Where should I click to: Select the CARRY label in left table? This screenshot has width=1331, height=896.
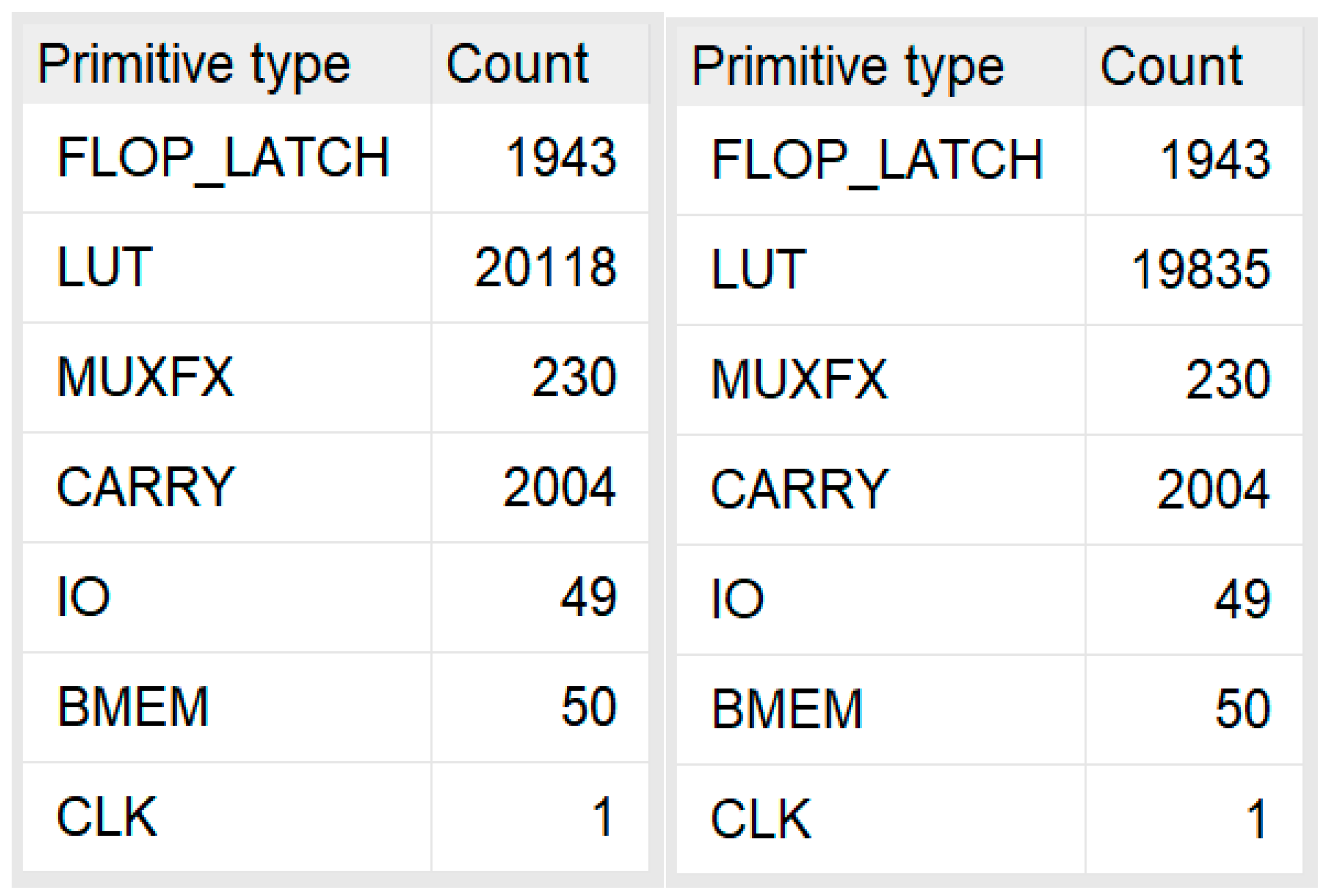pyautogui.click(x=146, y=487)
